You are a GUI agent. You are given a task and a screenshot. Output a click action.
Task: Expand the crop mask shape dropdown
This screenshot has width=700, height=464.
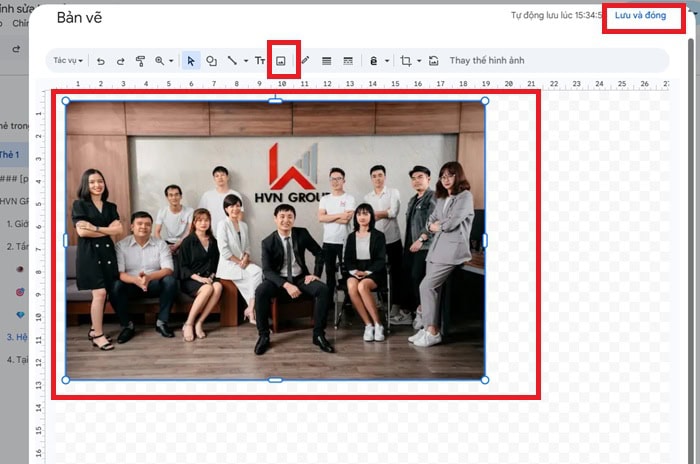click(x=419, y=61)
